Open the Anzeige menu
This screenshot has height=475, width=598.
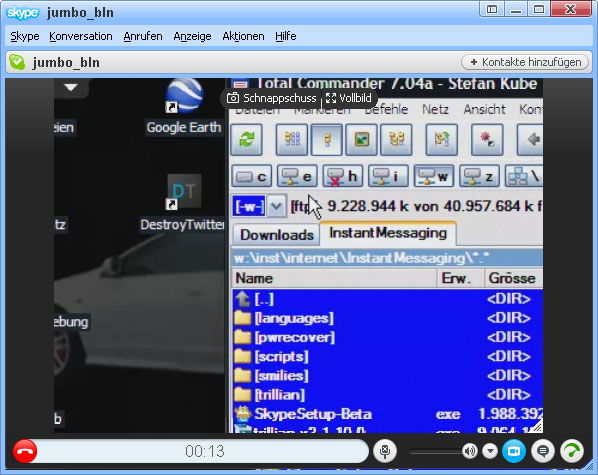(x=192, y=36)
